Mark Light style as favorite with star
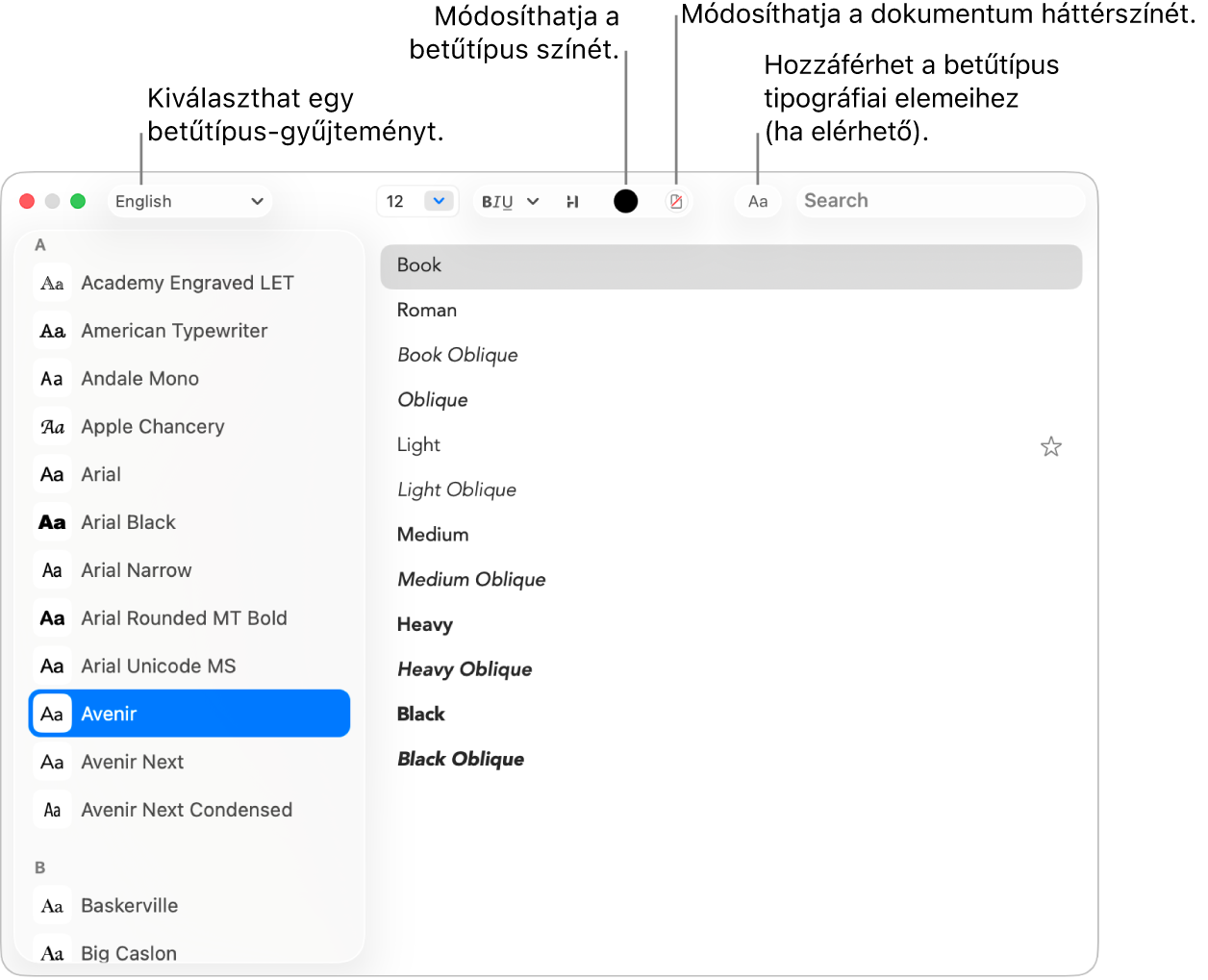The width and height of the screenshot is (1208, 980). pyautogui.click(x=1051, y=446)
